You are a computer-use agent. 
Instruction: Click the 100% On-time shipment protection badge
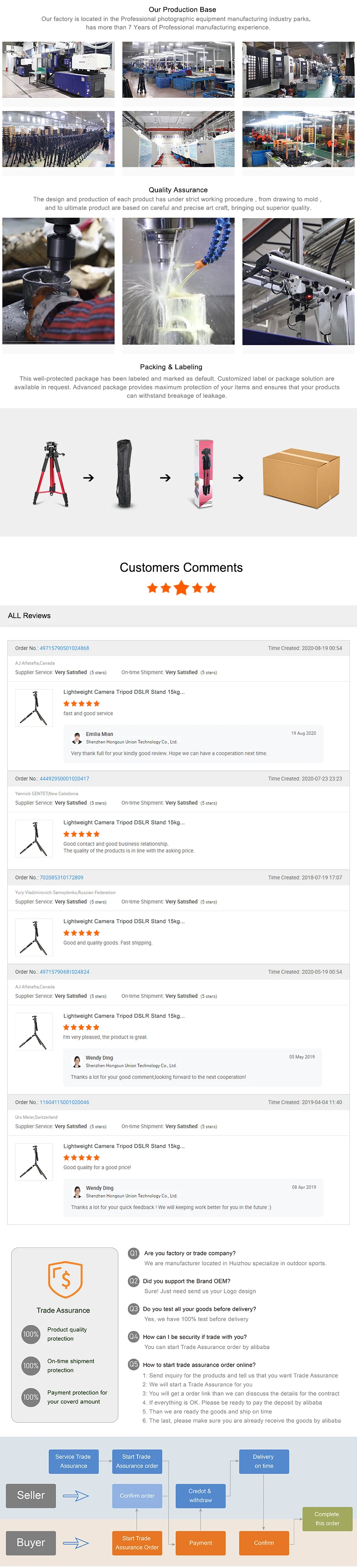click(31, 1366)
